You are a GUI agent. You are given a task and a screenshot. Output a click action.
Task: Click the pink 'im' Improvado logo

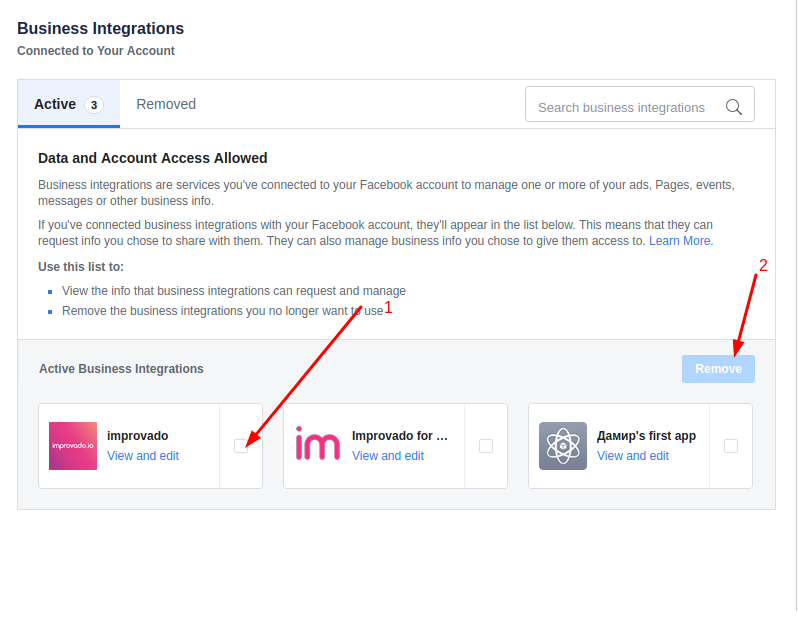click(x=318, y=444)
